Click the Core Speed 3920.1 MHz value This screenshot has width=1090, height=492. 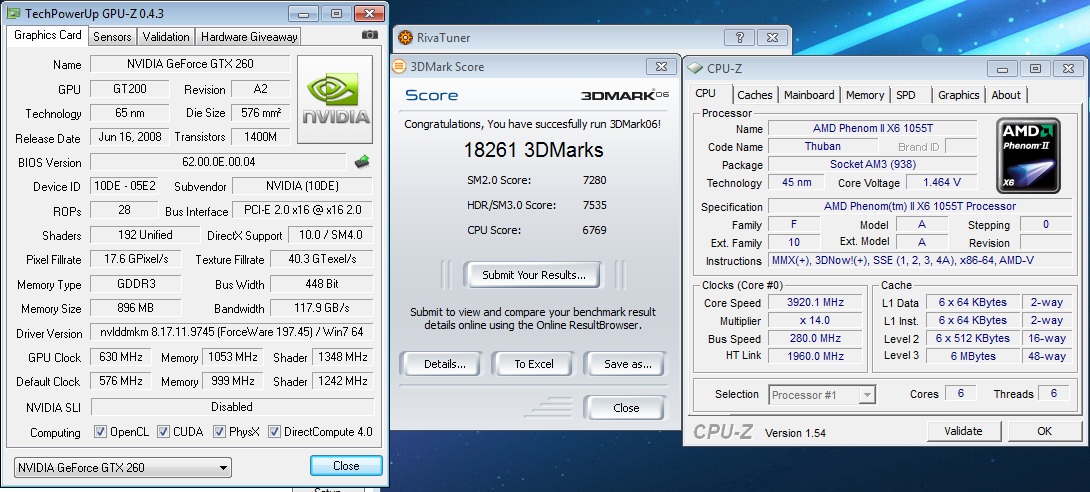click(815, 303)
